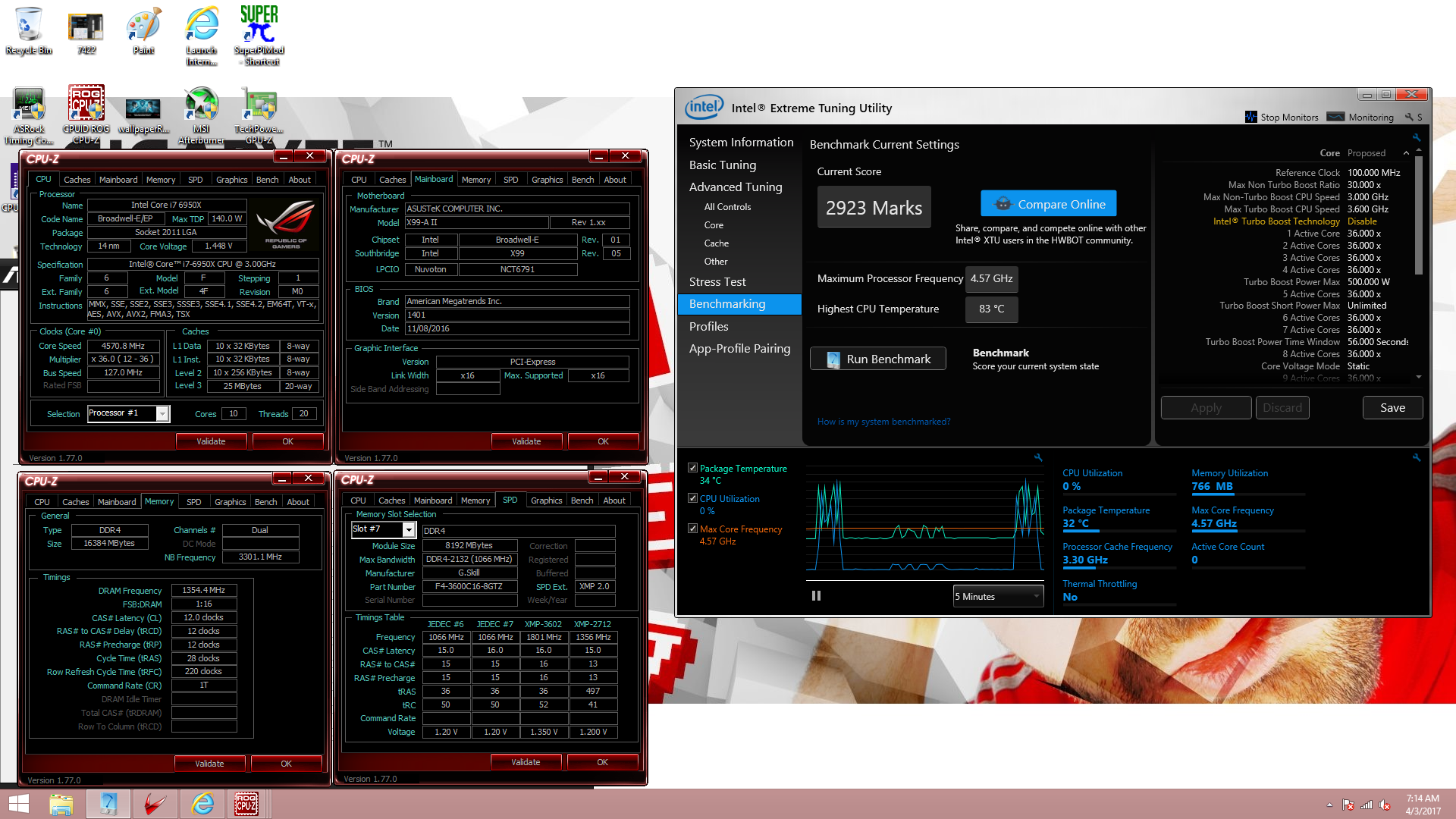Open XTU settings wrench in the title bar
The height and width of the screenshot is (819, 1456).
(1409, 117)
